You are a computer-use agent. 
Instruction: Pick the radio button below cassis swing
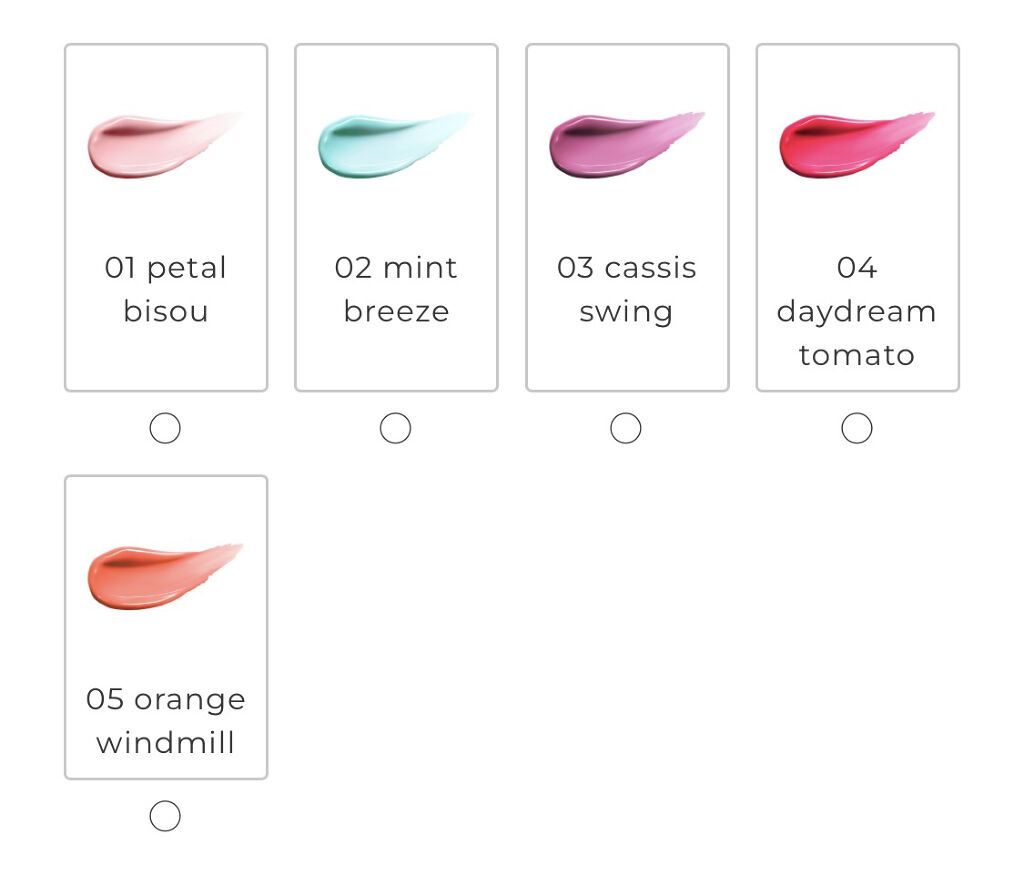[x=626, y=428]
